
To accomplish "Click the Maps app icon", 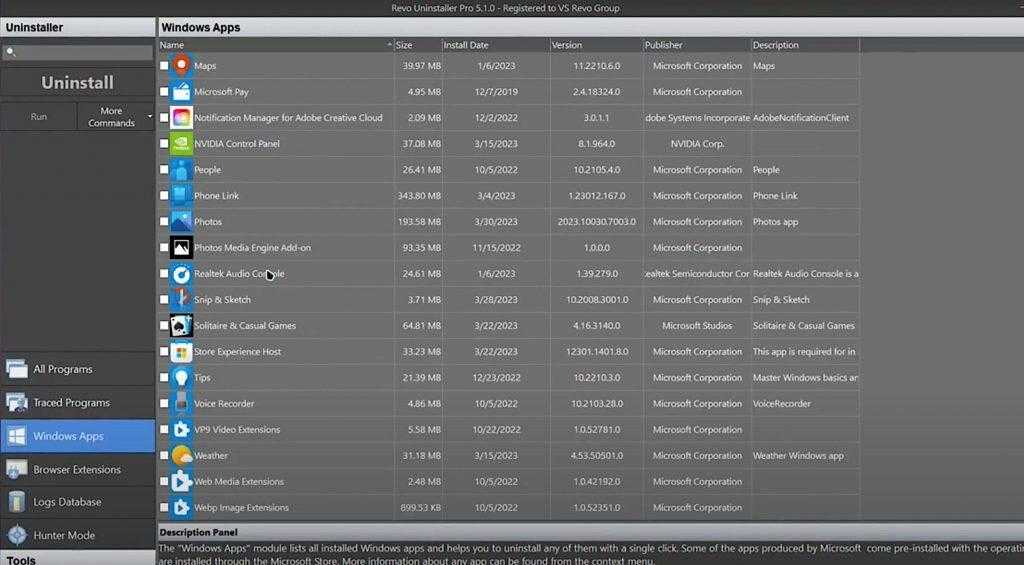I will pyautogui.click(x=181, y=66).
